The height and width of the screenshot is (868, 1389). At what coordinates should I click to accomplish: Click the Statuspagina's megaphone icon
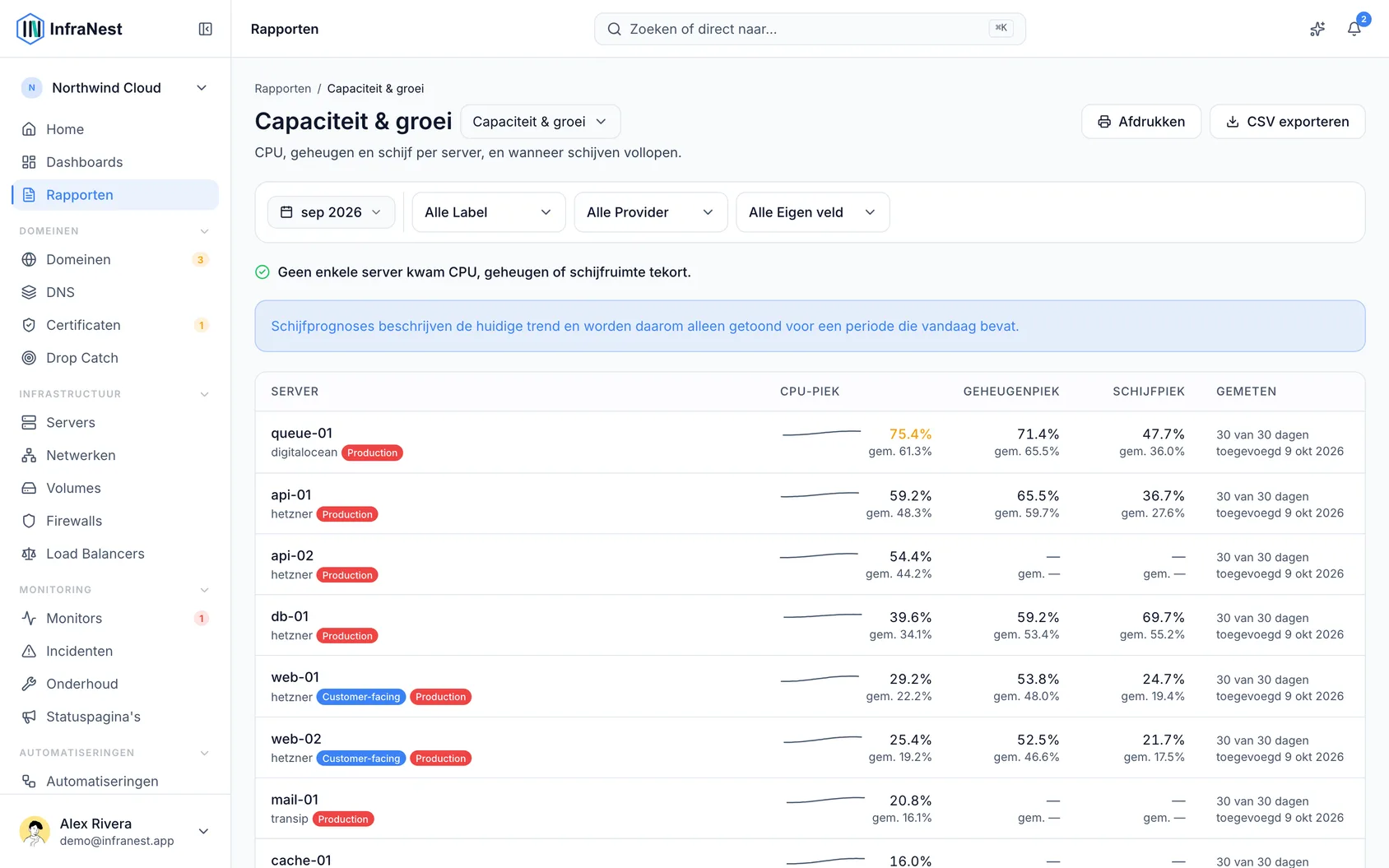[x=29, y=717]
